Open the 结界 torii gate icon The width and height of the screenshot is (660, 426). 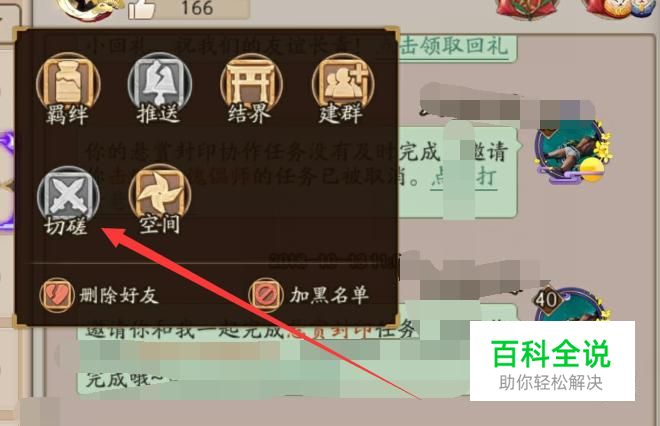[251, 84]
